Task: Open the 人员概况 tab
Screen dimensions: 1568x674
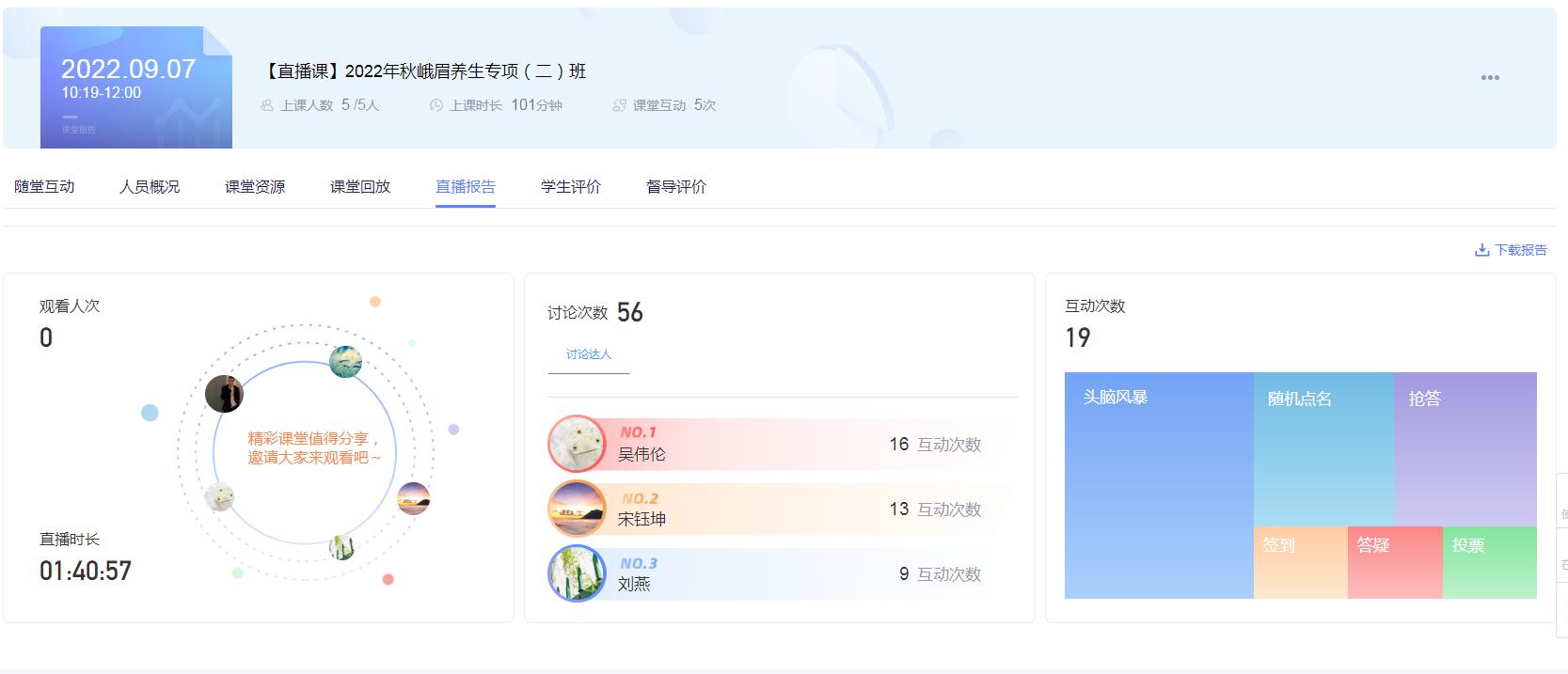Action: click(150, 187)
